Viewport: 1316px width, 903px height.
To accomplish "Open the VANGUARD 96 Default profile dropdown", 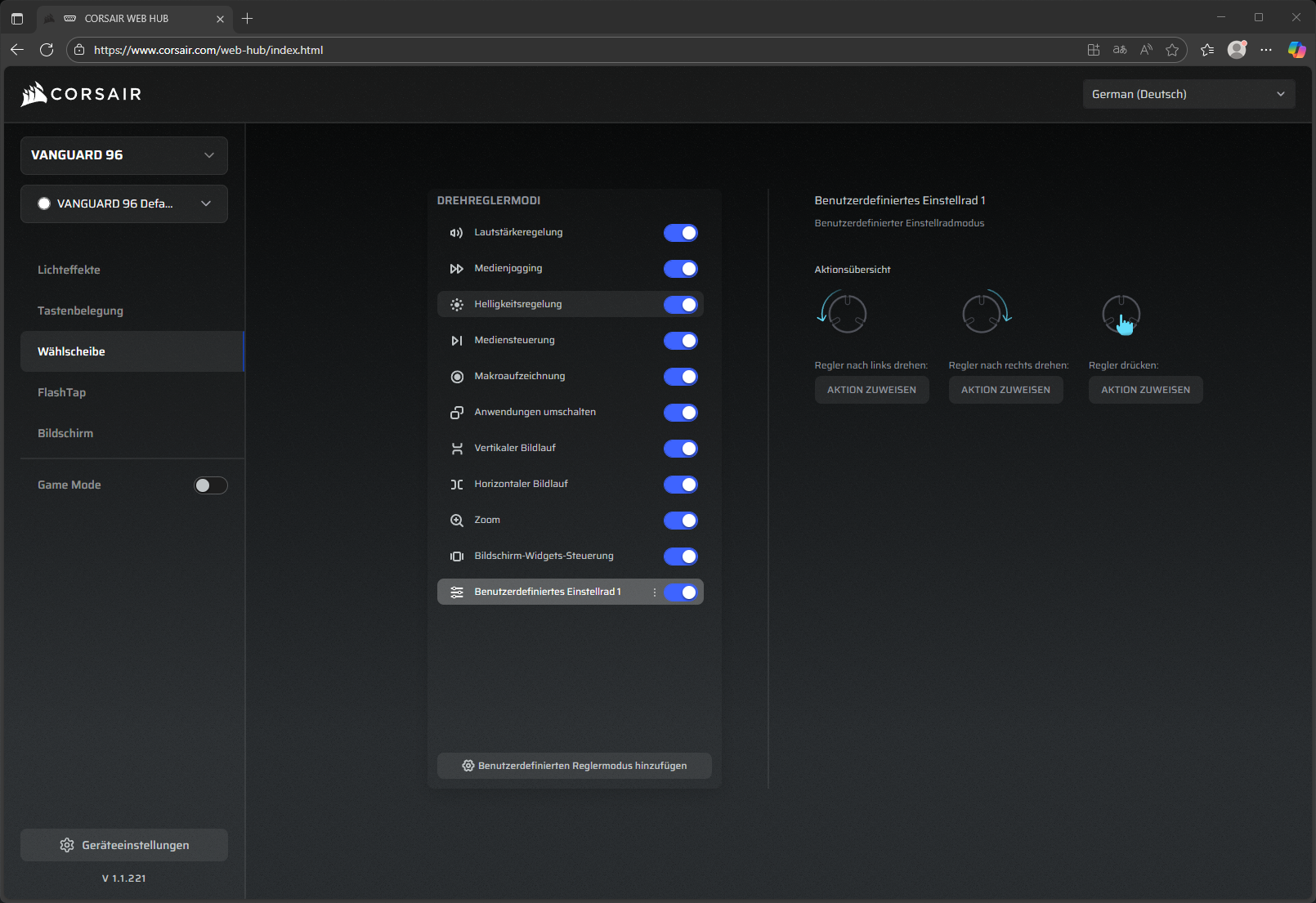I will point(124,203).
